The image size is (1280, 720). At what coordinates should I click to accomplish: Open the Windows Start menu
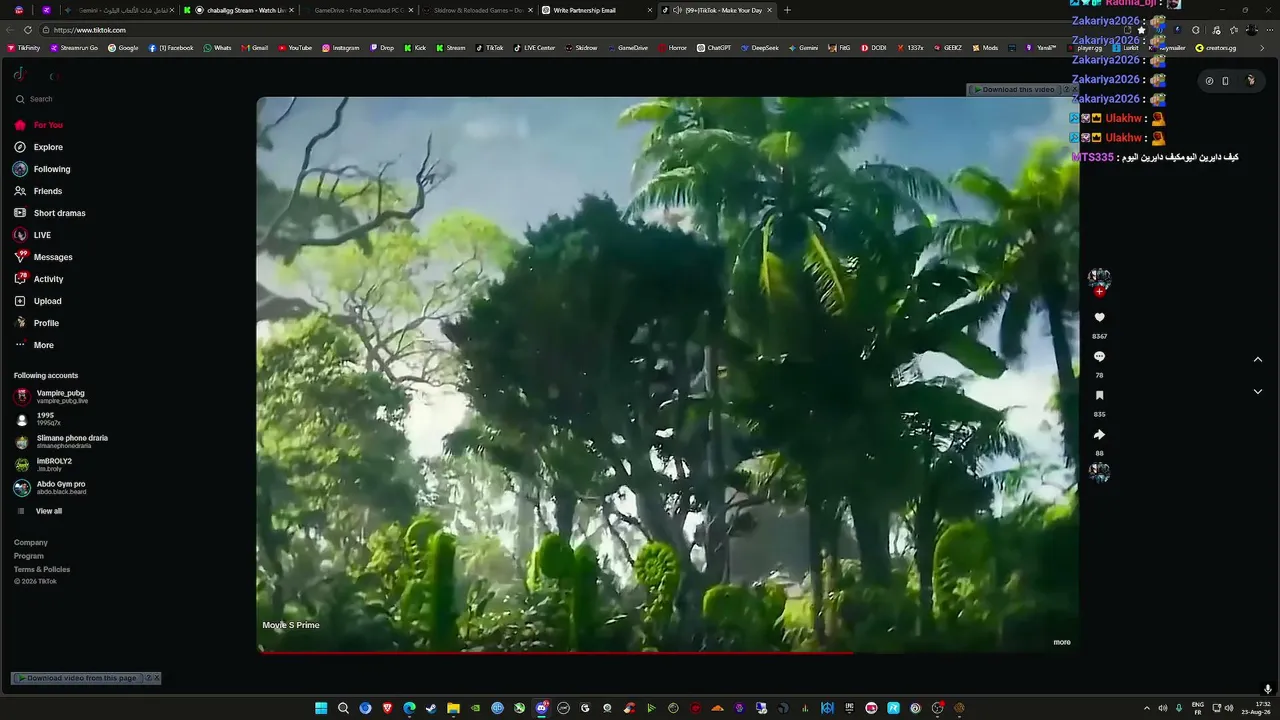click(x=321, y=708)
